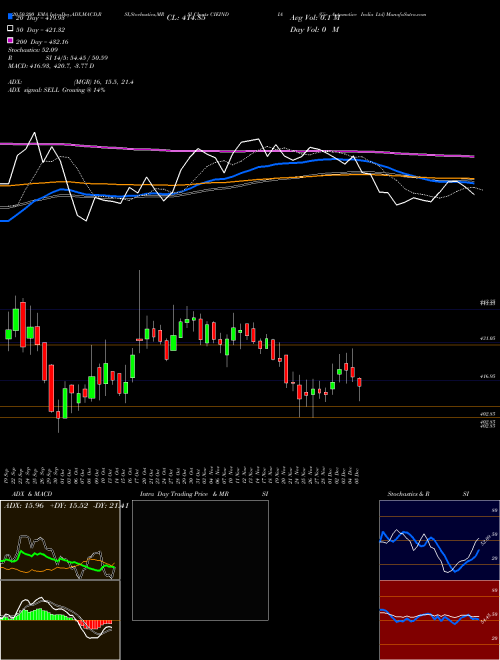This screenshot has height=660, width=500.
Task: Open the MACD histogram panel
Action: coord(60,620)
